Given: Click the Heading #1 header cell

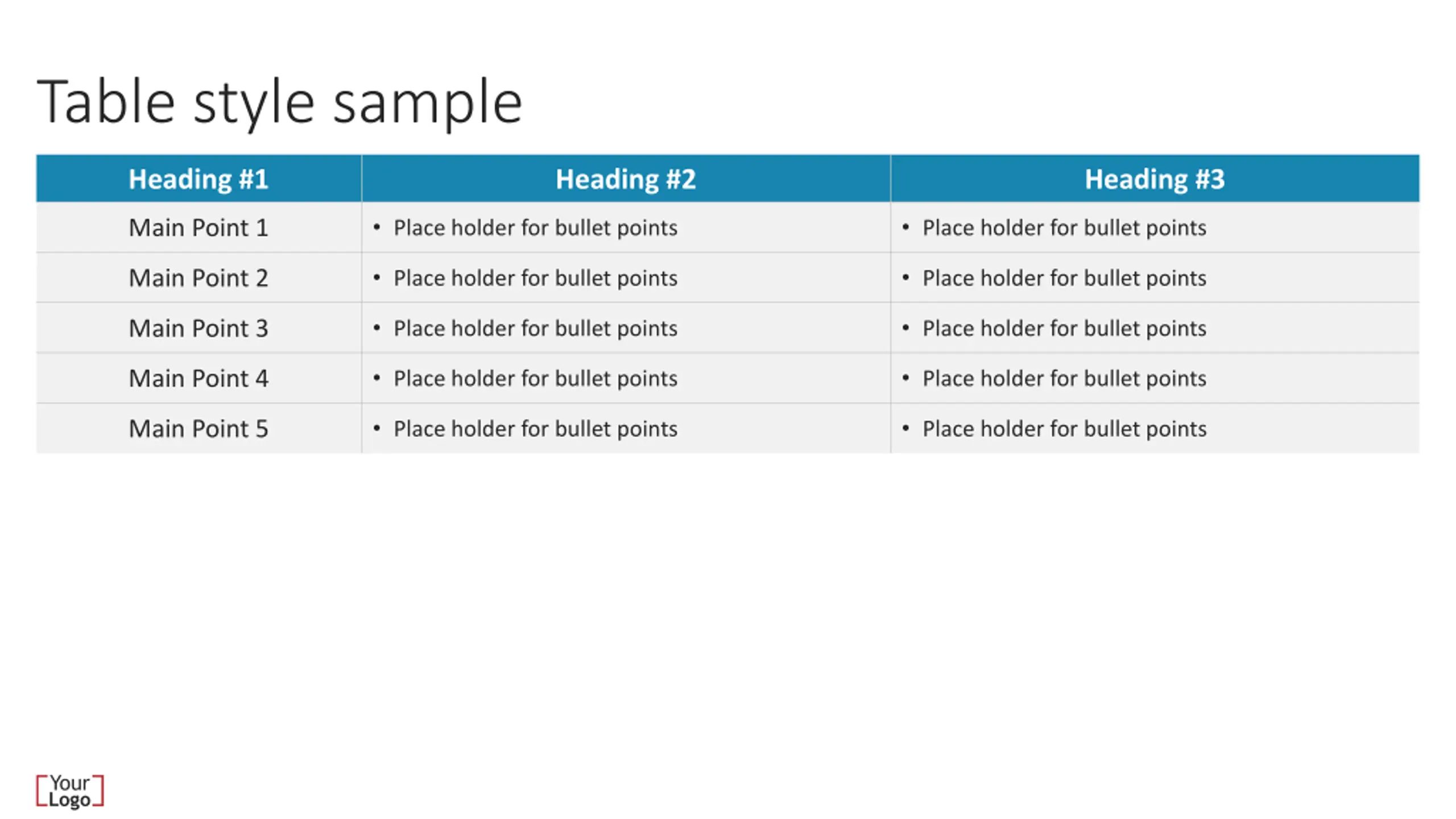Looking at the screenshot, I should (x=198, y=179).
